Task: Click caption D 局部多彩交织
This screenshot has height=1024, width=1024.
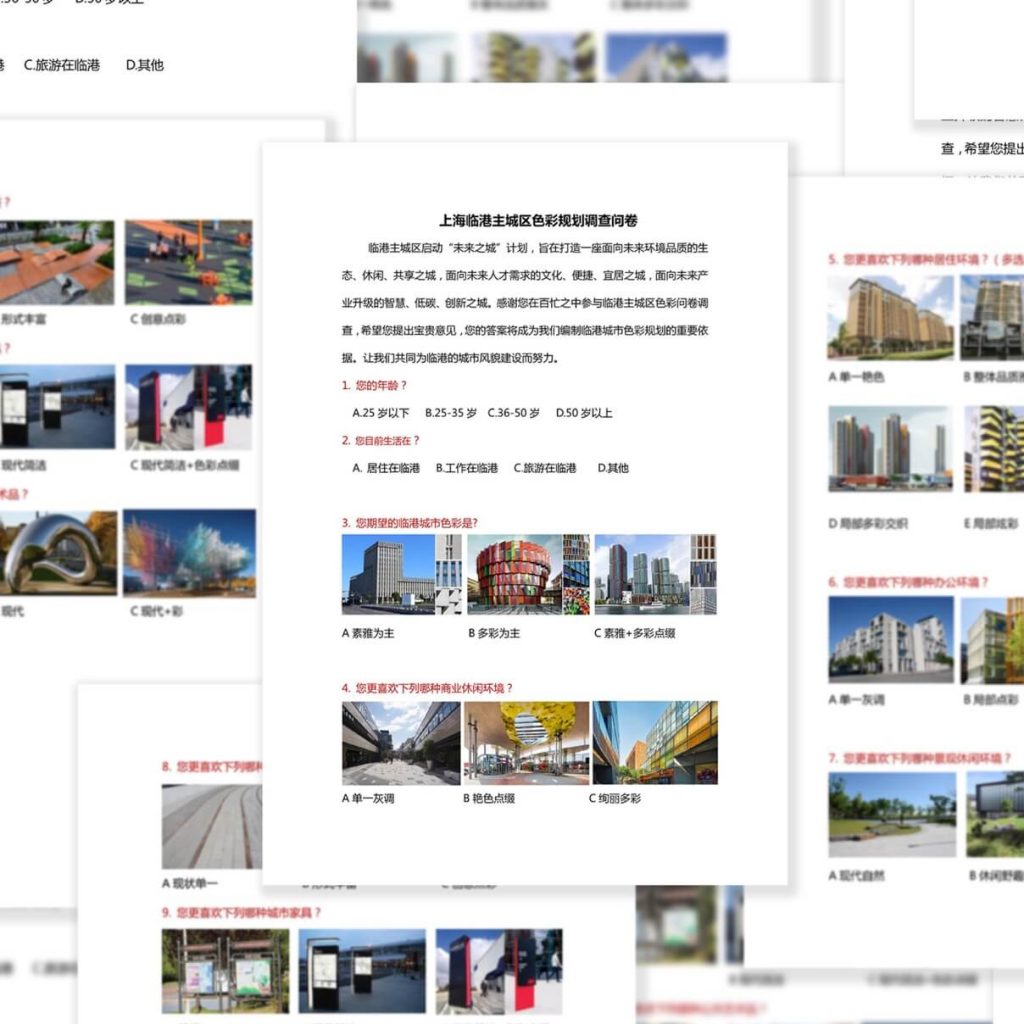Action: point(868,523)
